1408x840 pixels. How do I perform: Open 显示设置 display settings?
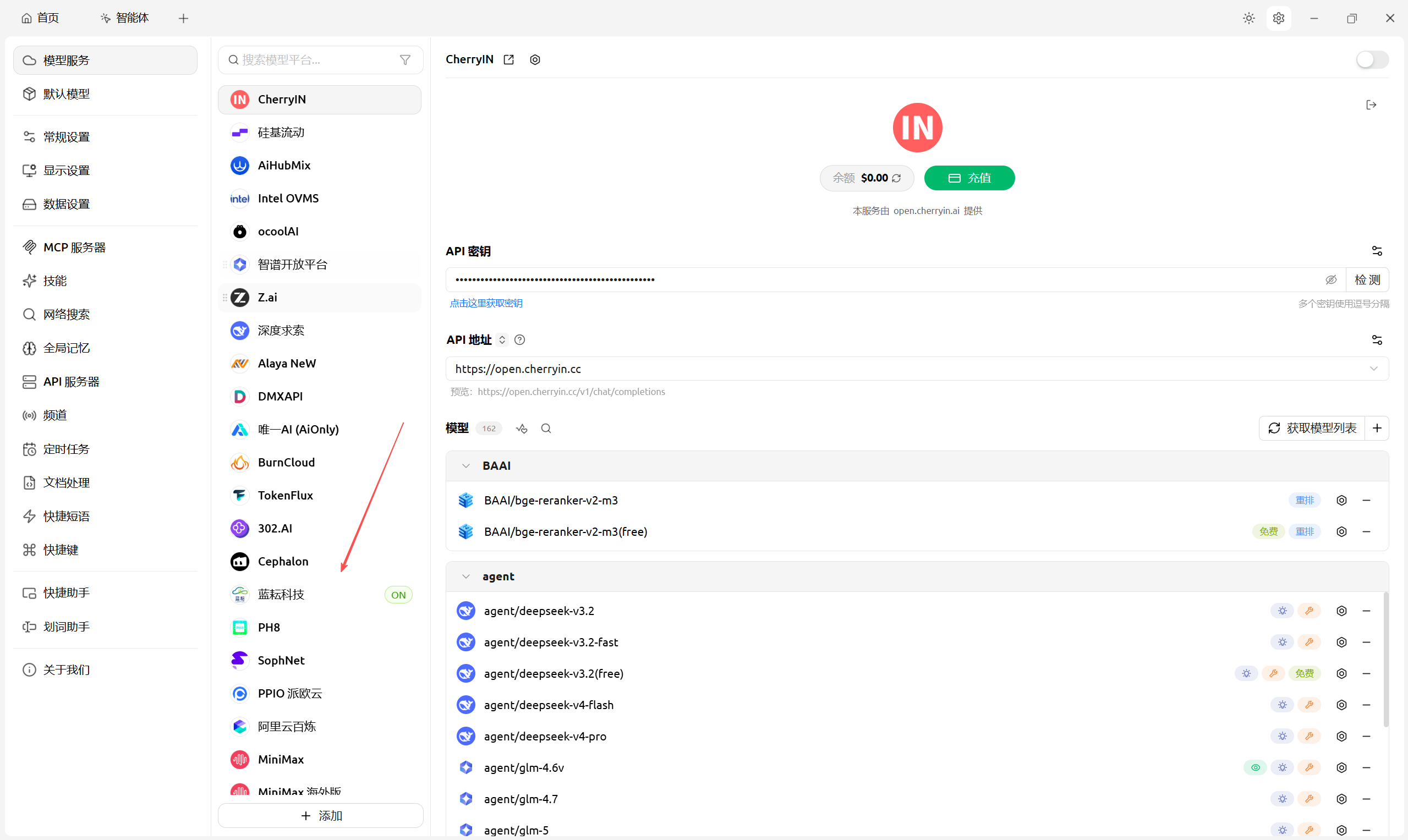105,171
